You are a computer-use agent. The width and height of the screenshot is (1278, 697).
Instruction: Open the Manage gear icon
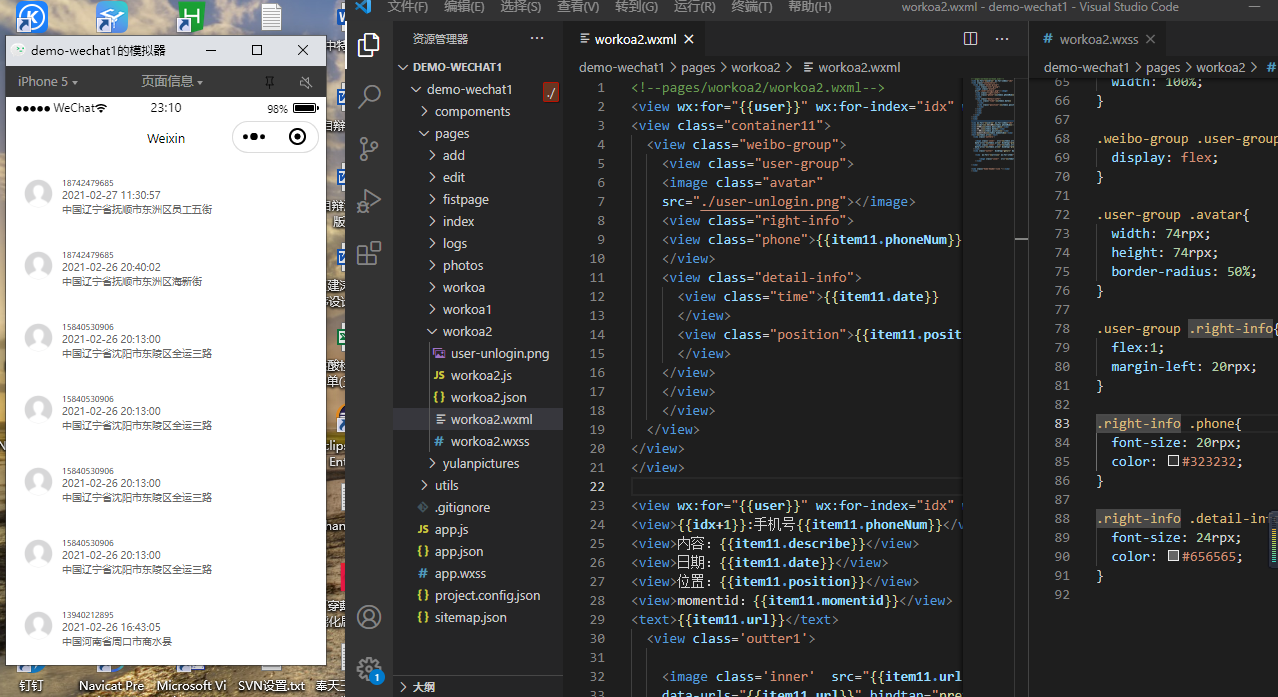(x=369, y=668)
